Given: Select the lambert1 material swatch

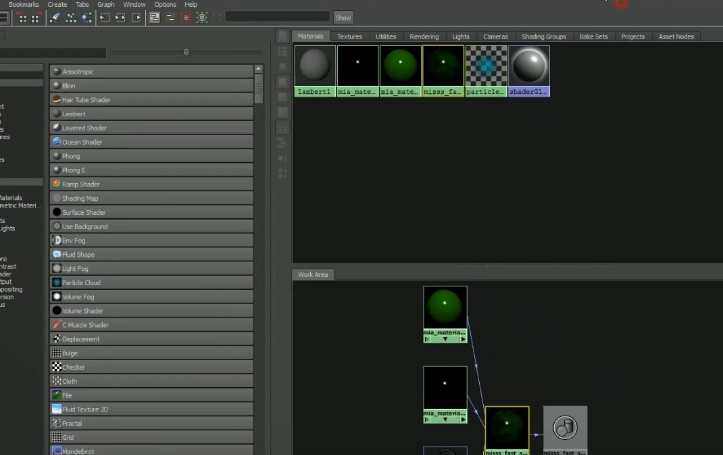Looking at the screenshot, I should [315, 71].
